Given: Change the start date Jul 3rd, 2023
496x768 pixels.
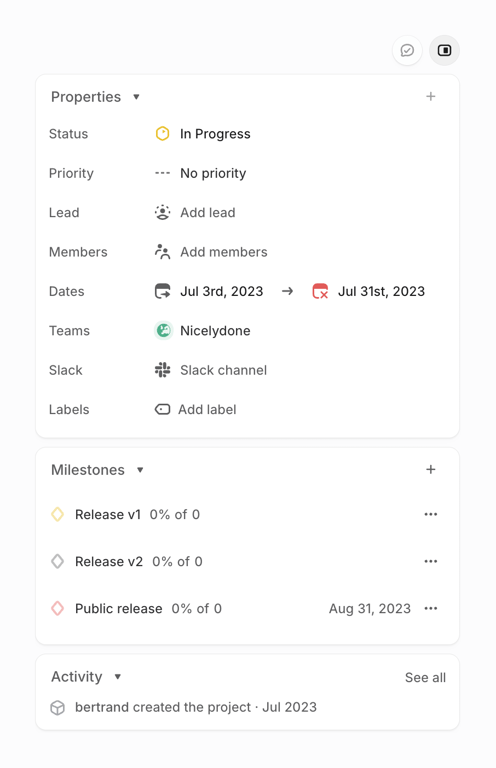Looking at the screenshot, I should (x=209, y=291).
